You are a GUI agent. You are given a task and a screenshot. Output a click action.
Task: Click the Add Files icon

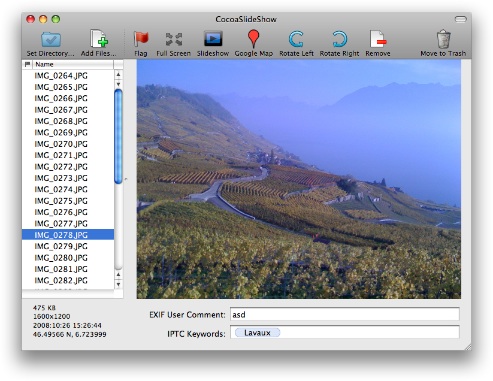[x=99, y=40]
